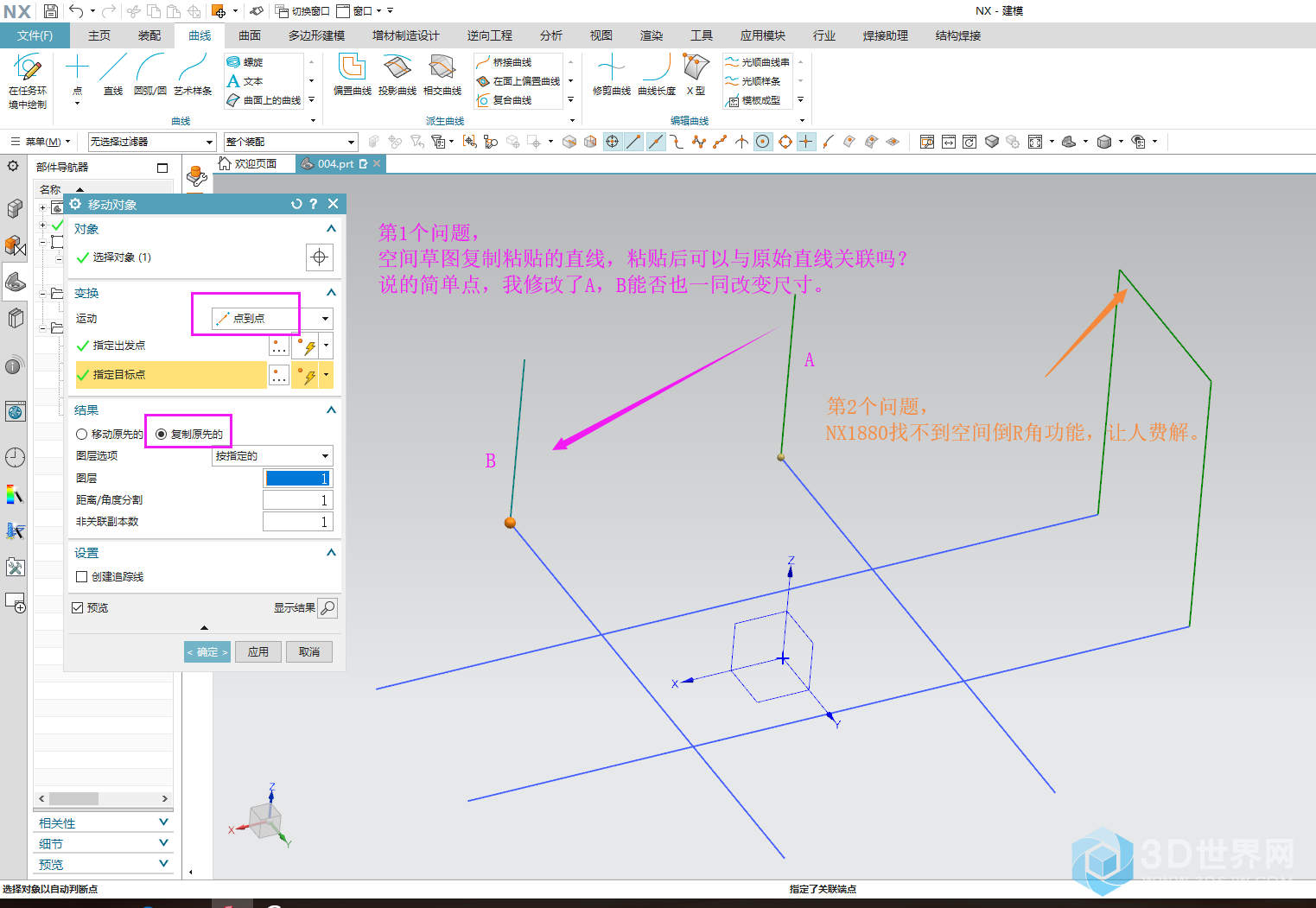Select the 直线 line tool

113,75
